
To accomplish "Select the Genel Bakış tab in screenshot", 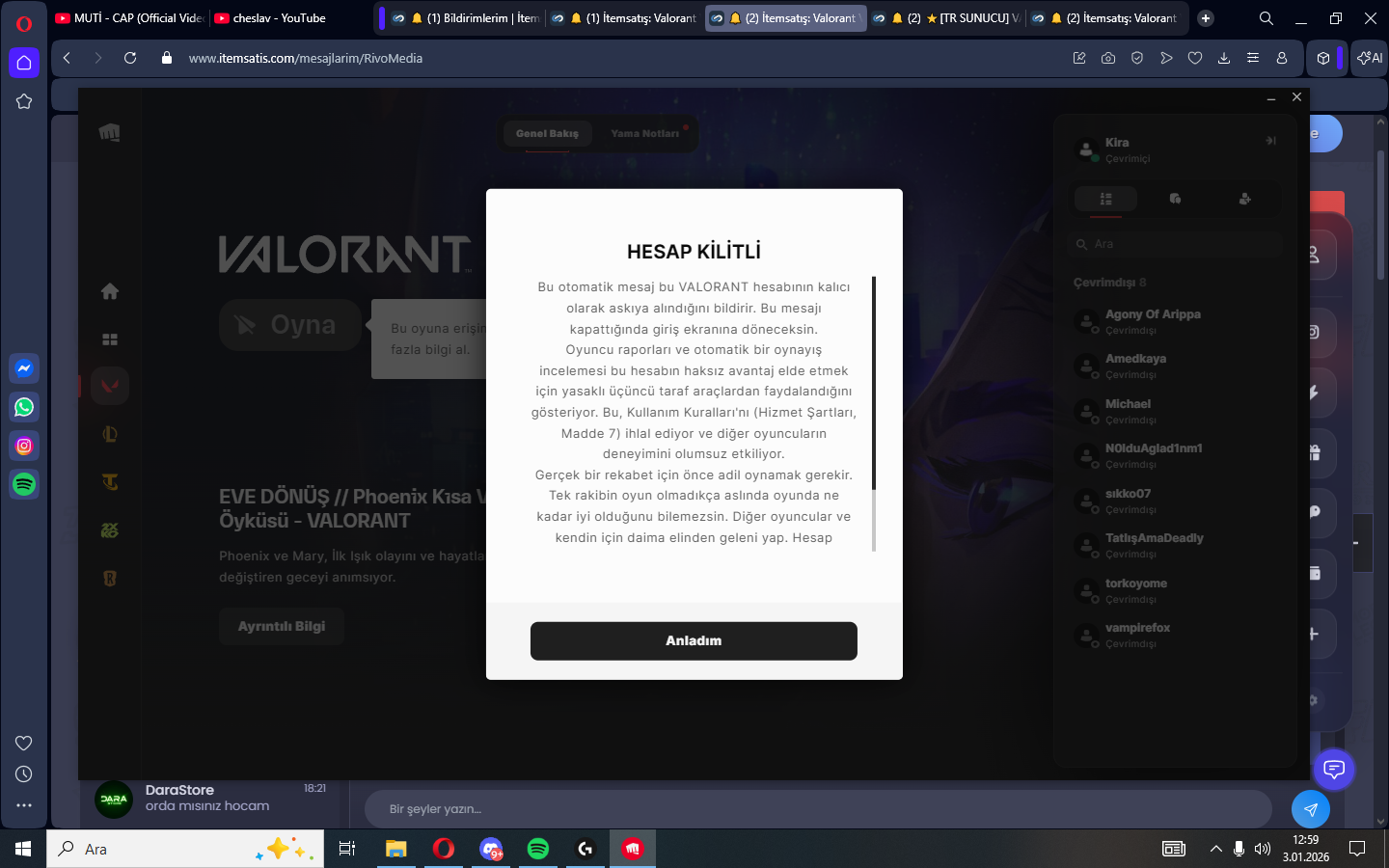I will tap(547, 134).
